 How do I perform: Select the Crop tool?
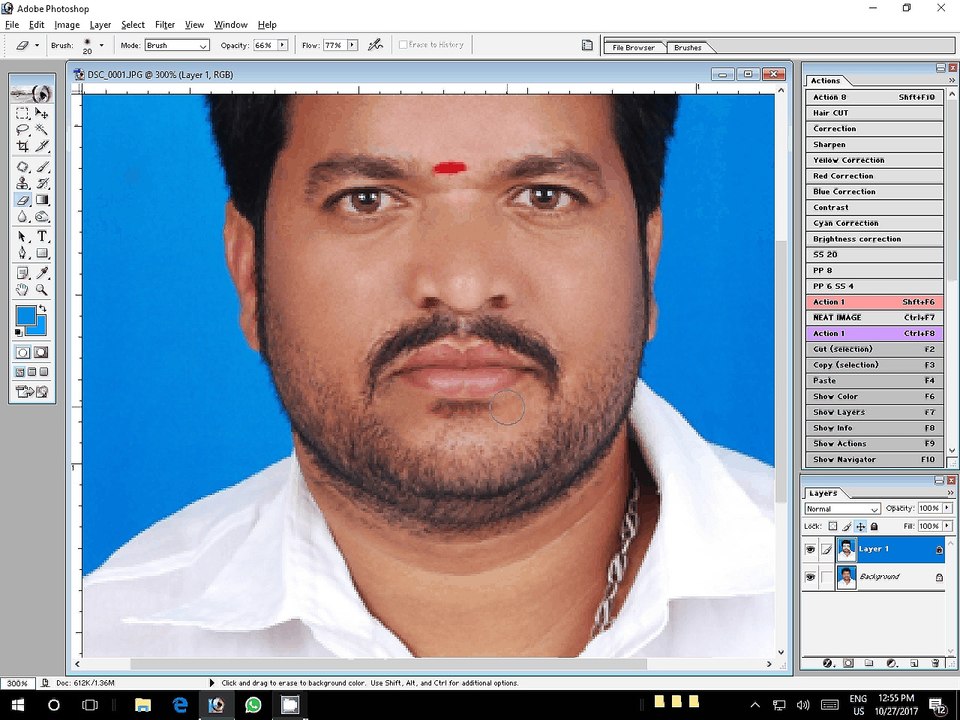click(23, 146)
